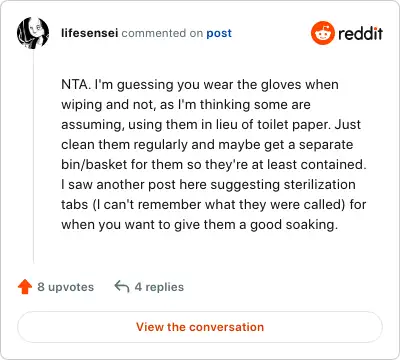Click the words "good soaking" ending comment
This screenshot has width=400, height=360.
[294, 225]
